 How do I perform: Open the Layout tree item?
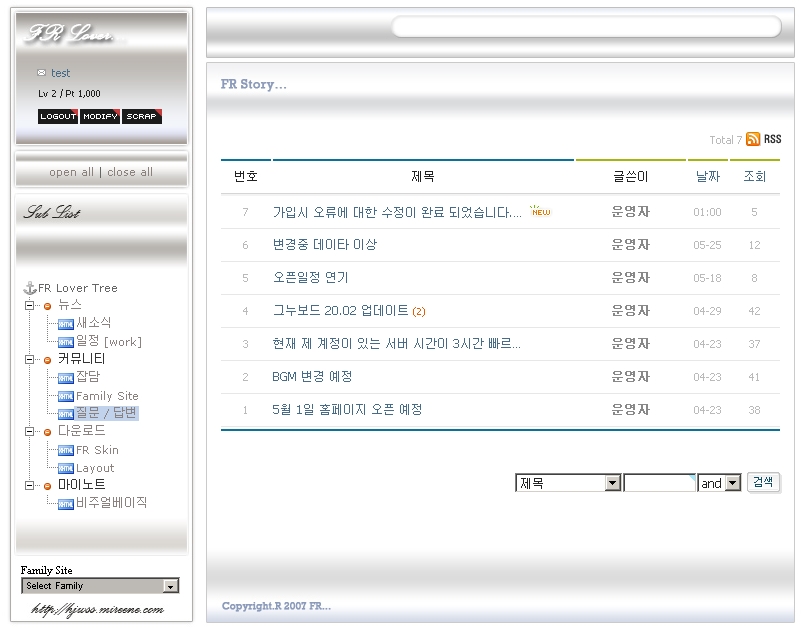point(95,468)
